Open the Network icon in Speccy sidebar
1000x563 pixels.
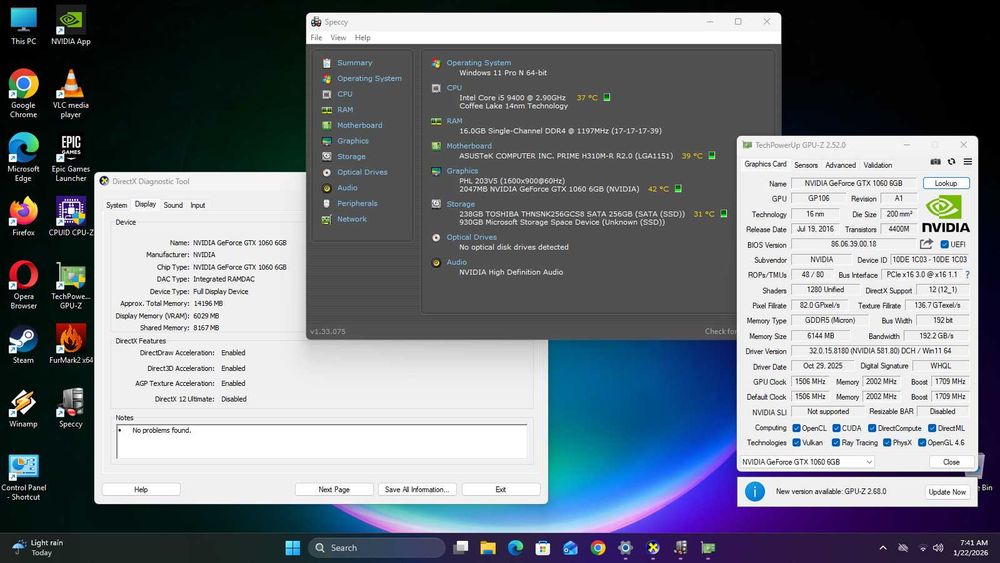click(327, 219)
